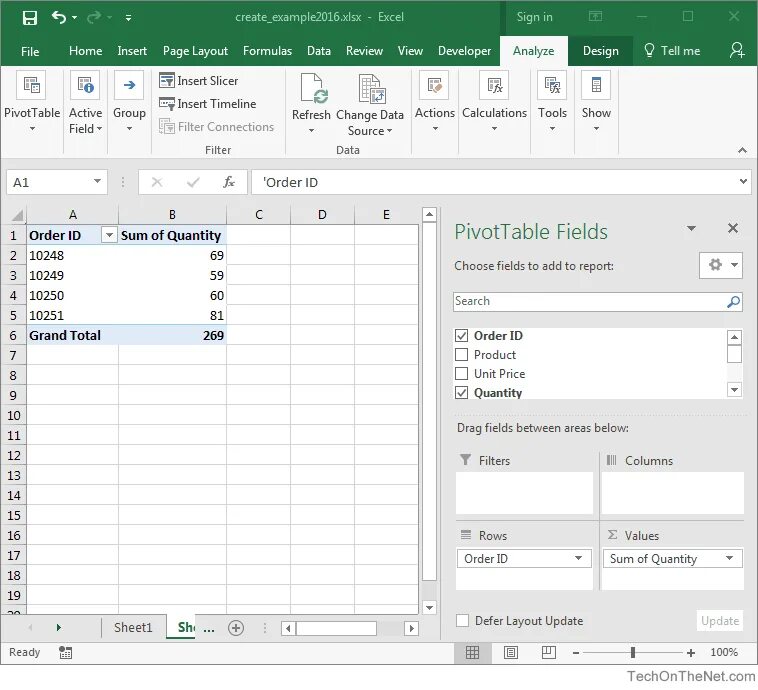Screen dimensions: 758x690
Task: Click the PivotTable fields Search box
Action: (x=598, y=301)
